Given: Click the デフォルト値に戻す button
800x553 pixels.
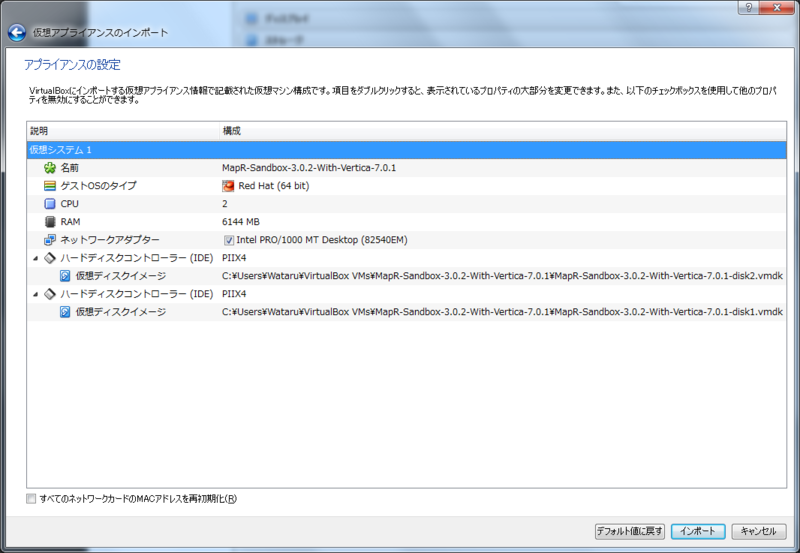Looking at the screenshot, I should click(630, 531).
